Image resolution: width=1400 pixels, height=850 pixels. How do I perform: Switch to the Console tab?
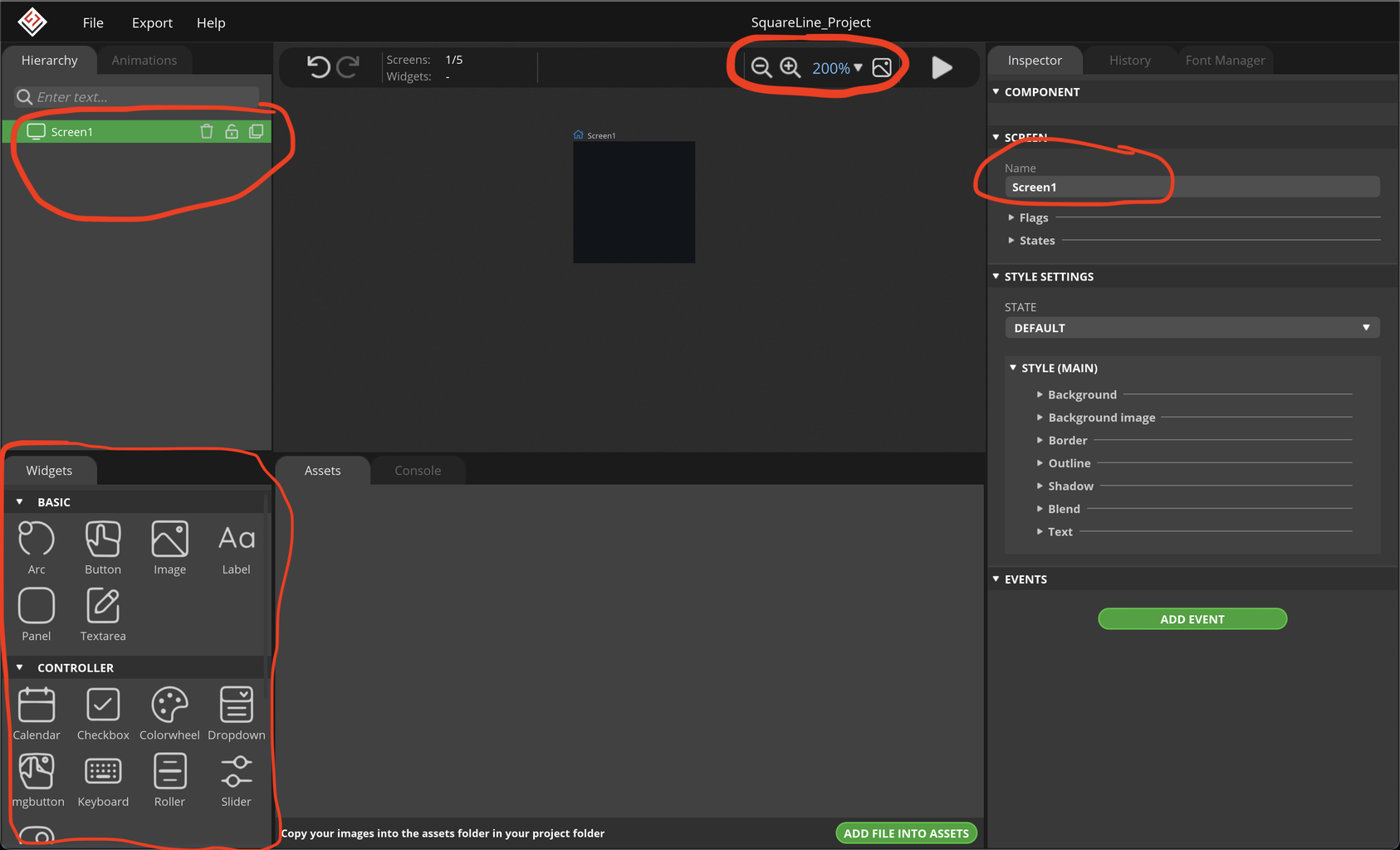[418, 470]
